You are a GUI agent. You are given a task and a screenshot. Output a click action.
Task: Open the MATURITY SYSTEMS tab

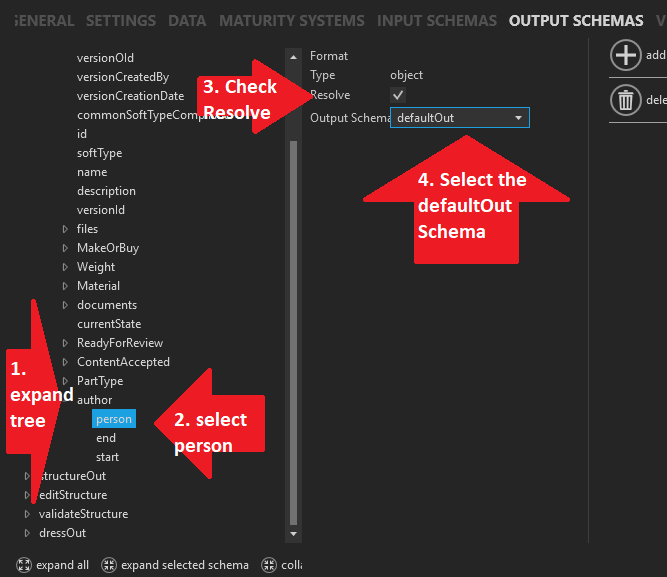(292, 21)
